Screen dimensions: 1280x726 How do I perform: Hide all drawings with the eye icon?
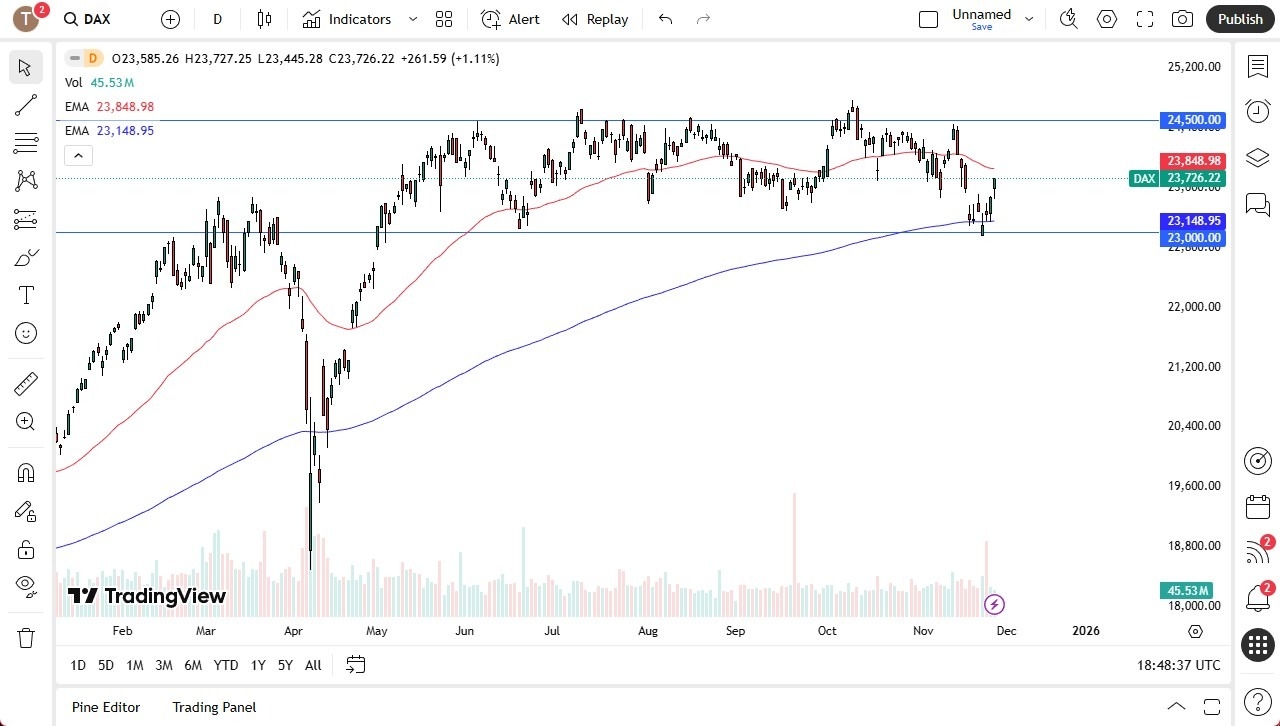point(25,586)
